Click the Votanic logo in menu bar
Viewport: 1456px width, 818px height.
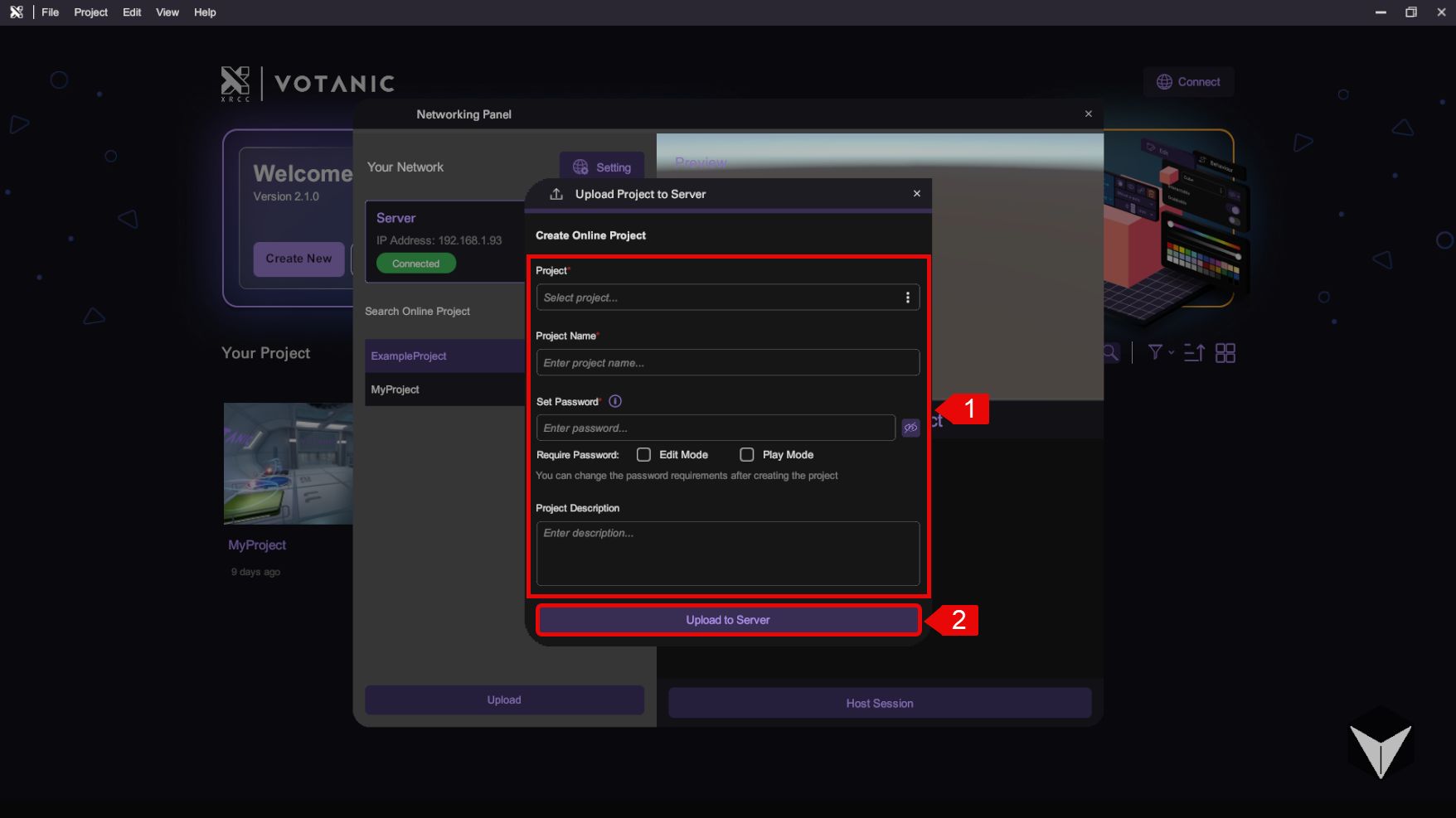[x=16, y=12]
